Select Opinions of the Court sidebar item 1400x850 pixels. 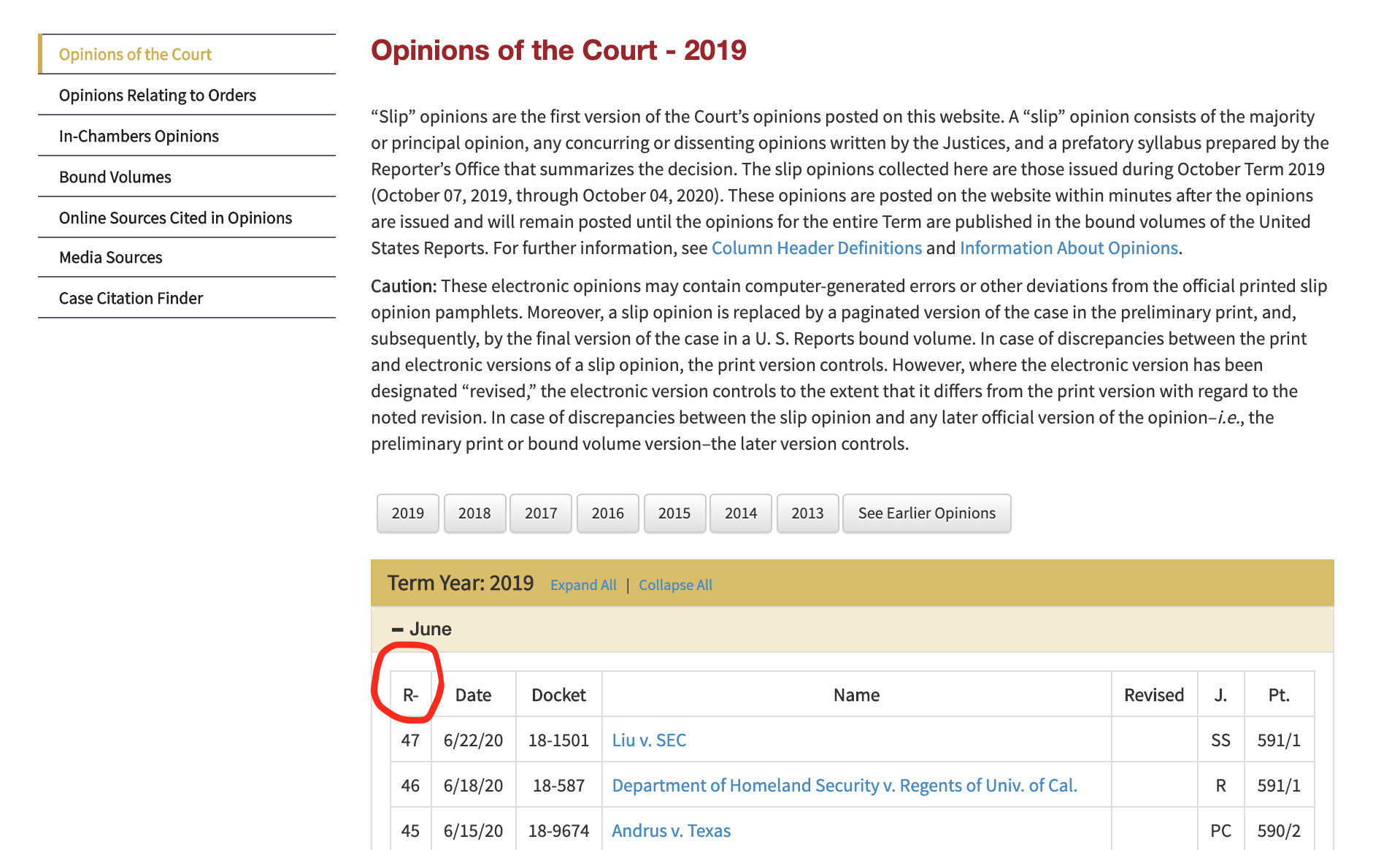pyautogui.click(x=135, y=54)
